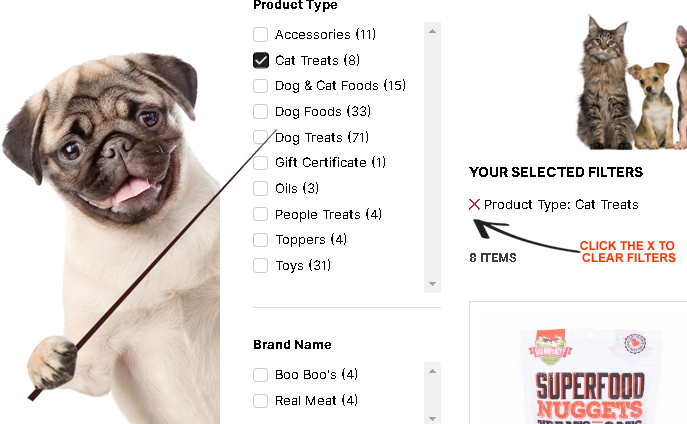Click the Brand Name list scroll-down arrow
The image size is (687, 424).
point(432,418)
